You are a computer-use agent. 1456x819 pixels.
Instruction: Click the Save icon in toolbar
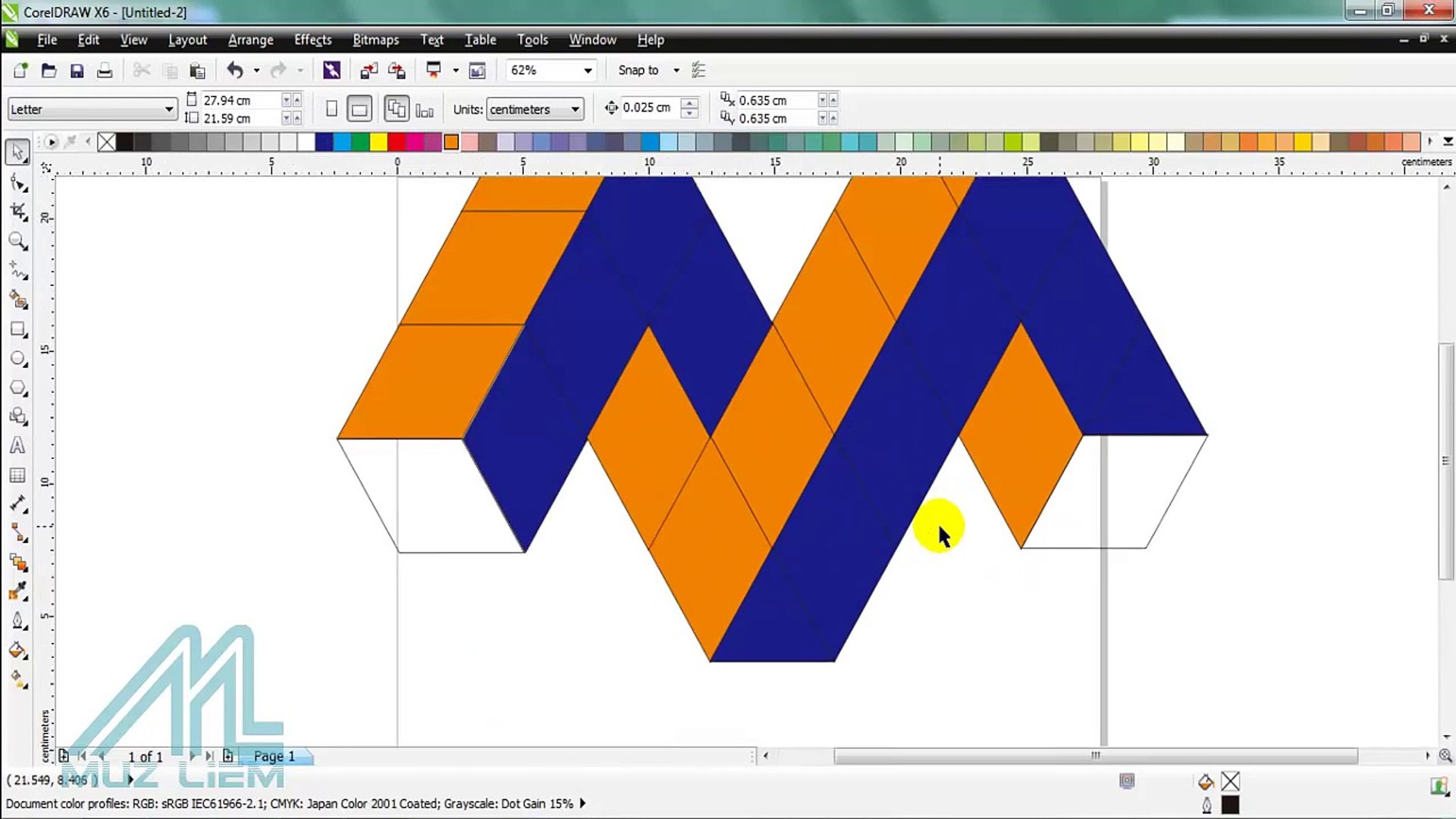coord(77,71)
